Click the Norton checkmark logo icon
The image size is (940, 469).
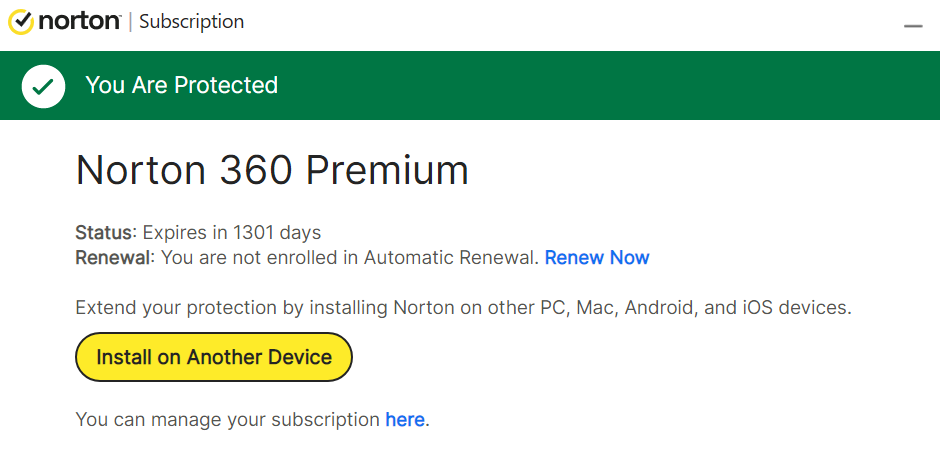[x=20, y=22]
